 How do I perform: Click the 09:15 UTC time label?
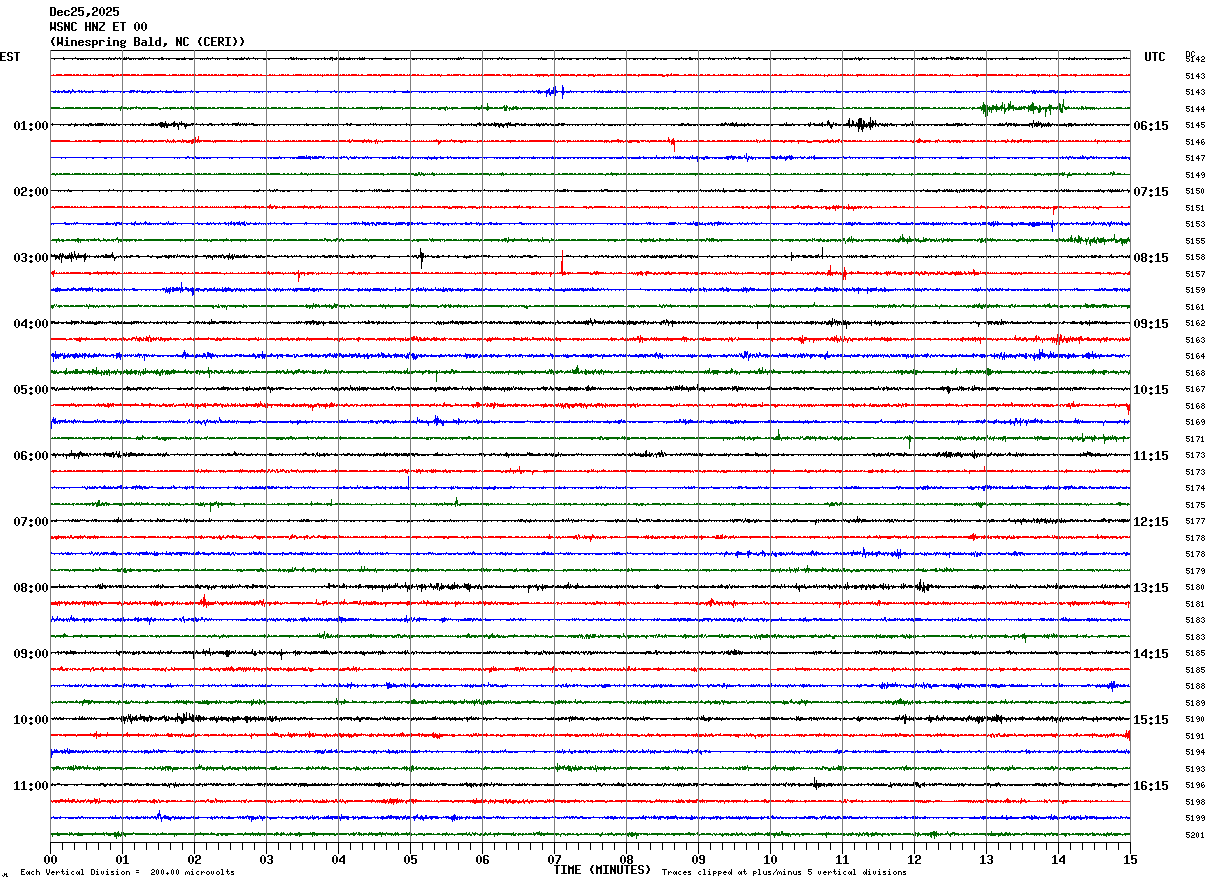click(1151, 324)
